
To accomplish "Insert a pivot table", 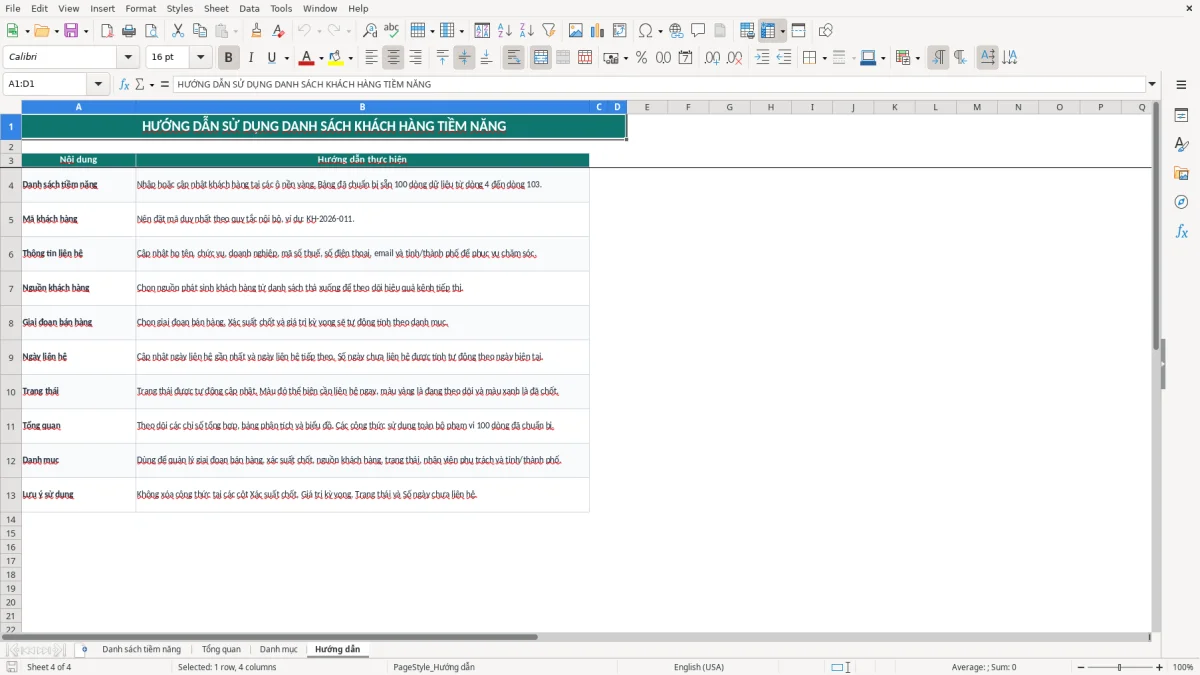I will [x=620, y=31].
